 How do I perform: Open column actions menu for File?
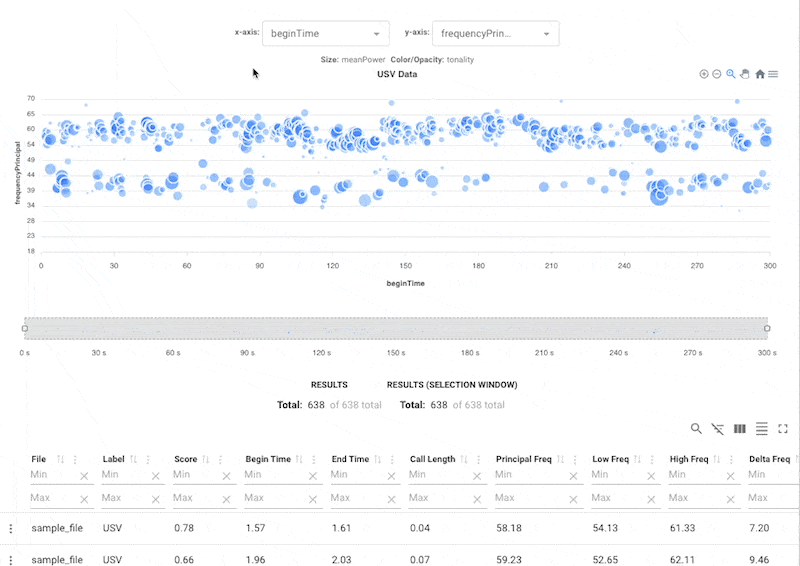tap(75, 459)
